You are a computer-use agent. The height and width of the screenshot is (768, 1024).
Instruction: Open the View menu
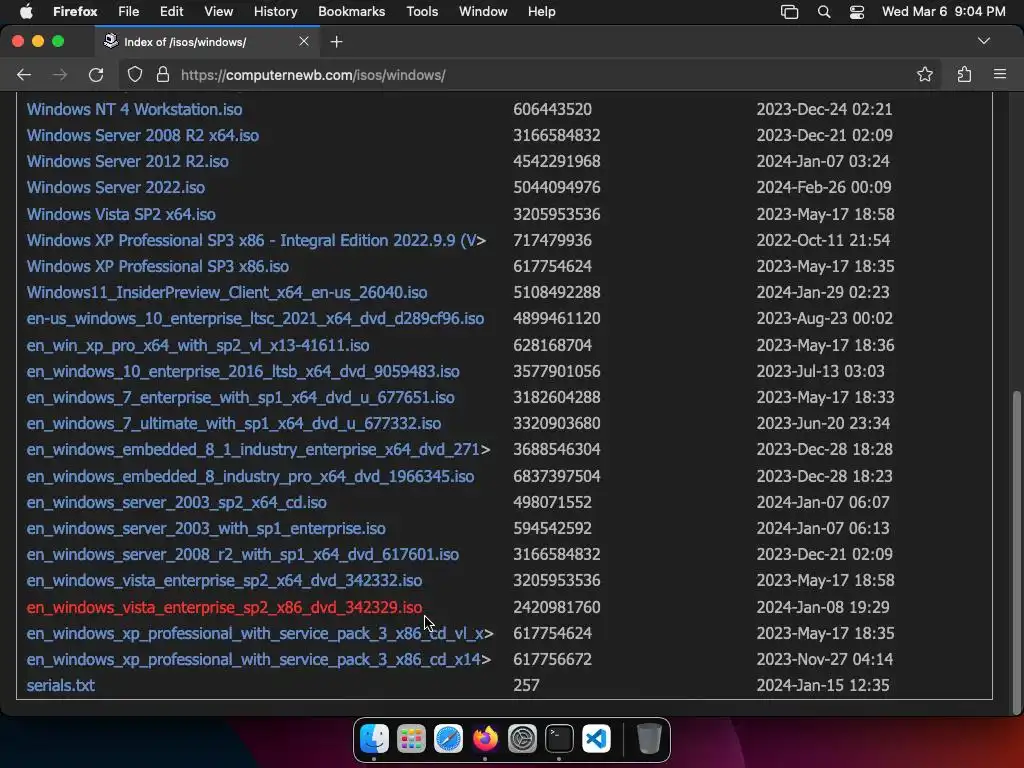(218, 11)
